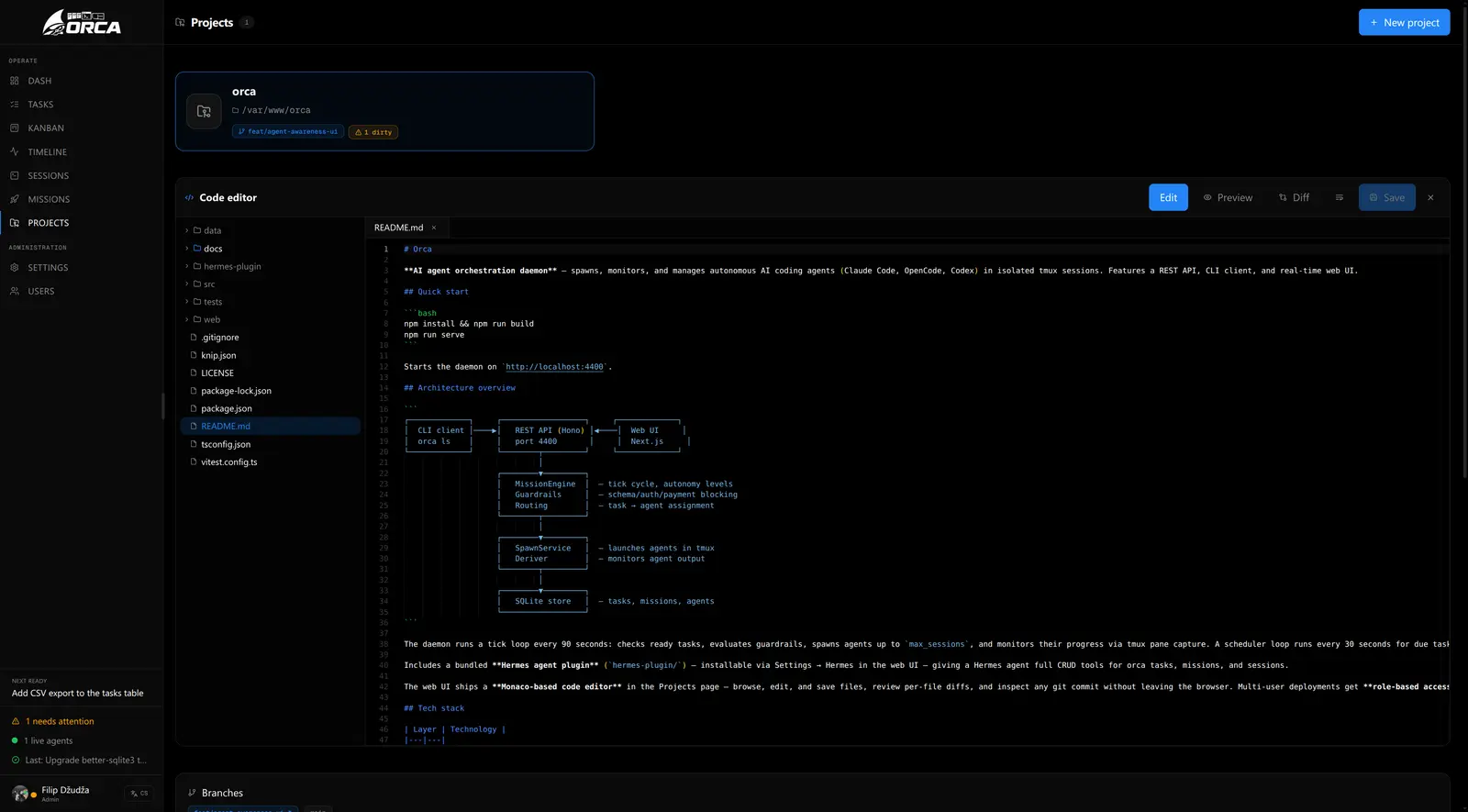Expand the docs folder chevron

[187, 249]
